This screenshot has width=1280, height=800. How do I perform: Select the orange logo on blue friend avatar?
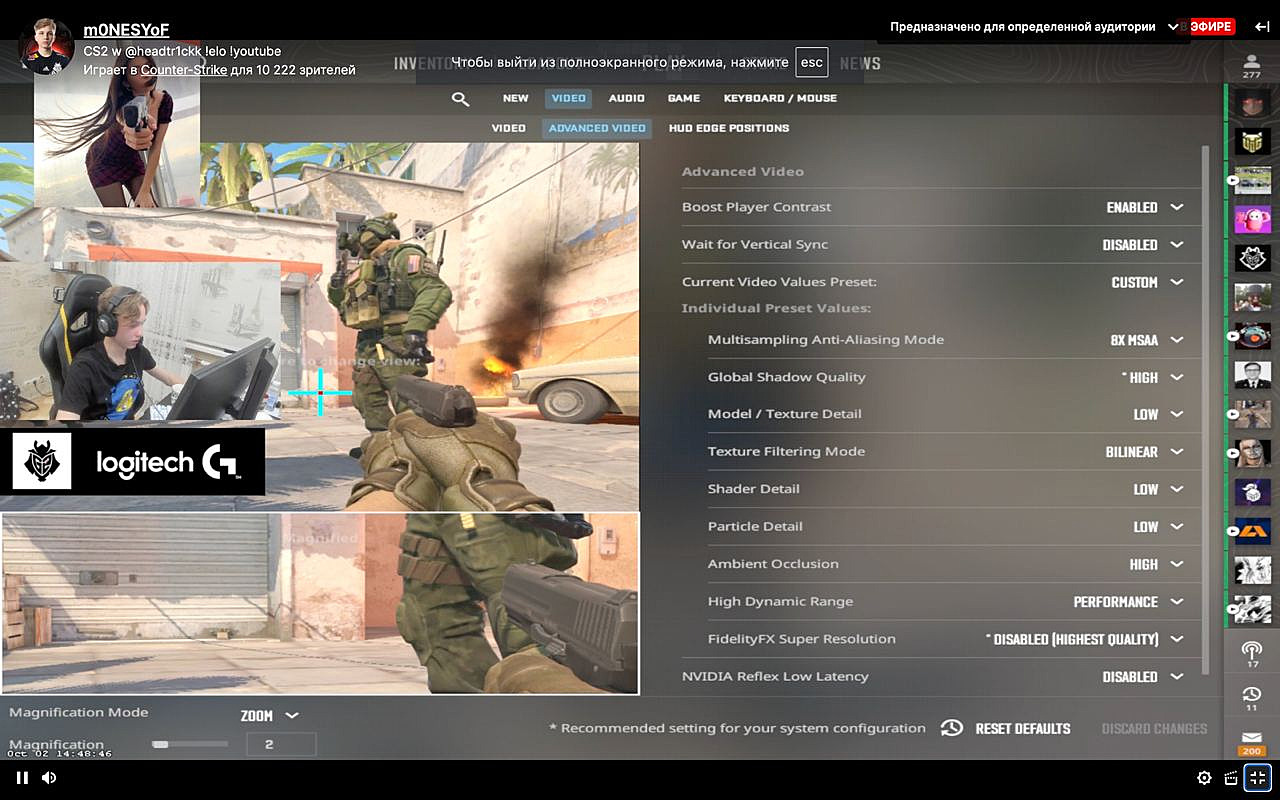[x=1253, y=531]
